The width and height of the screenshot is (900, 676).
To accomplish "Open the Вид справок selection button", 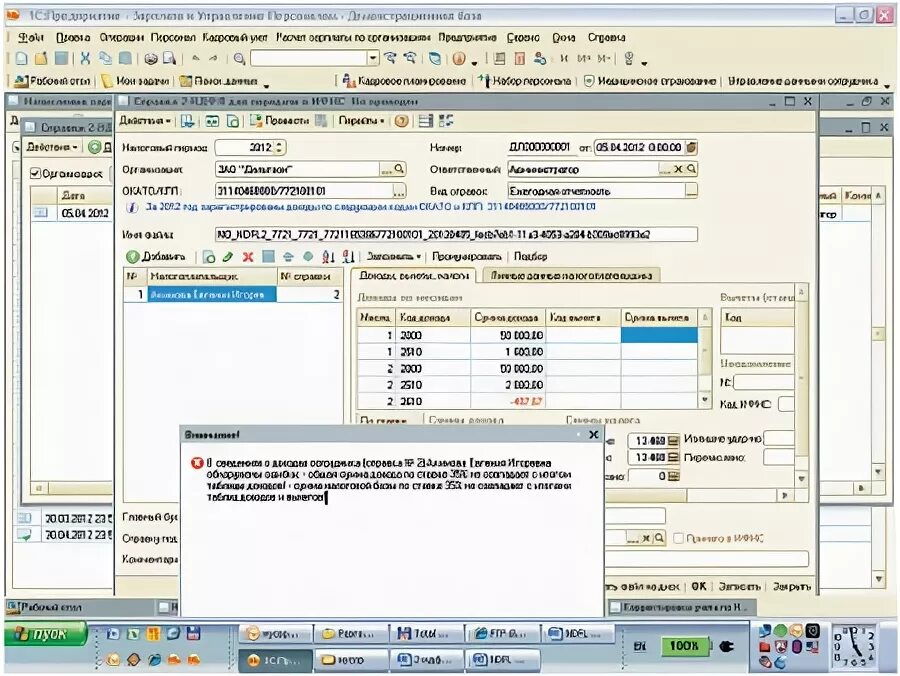I will pos(692,191).
